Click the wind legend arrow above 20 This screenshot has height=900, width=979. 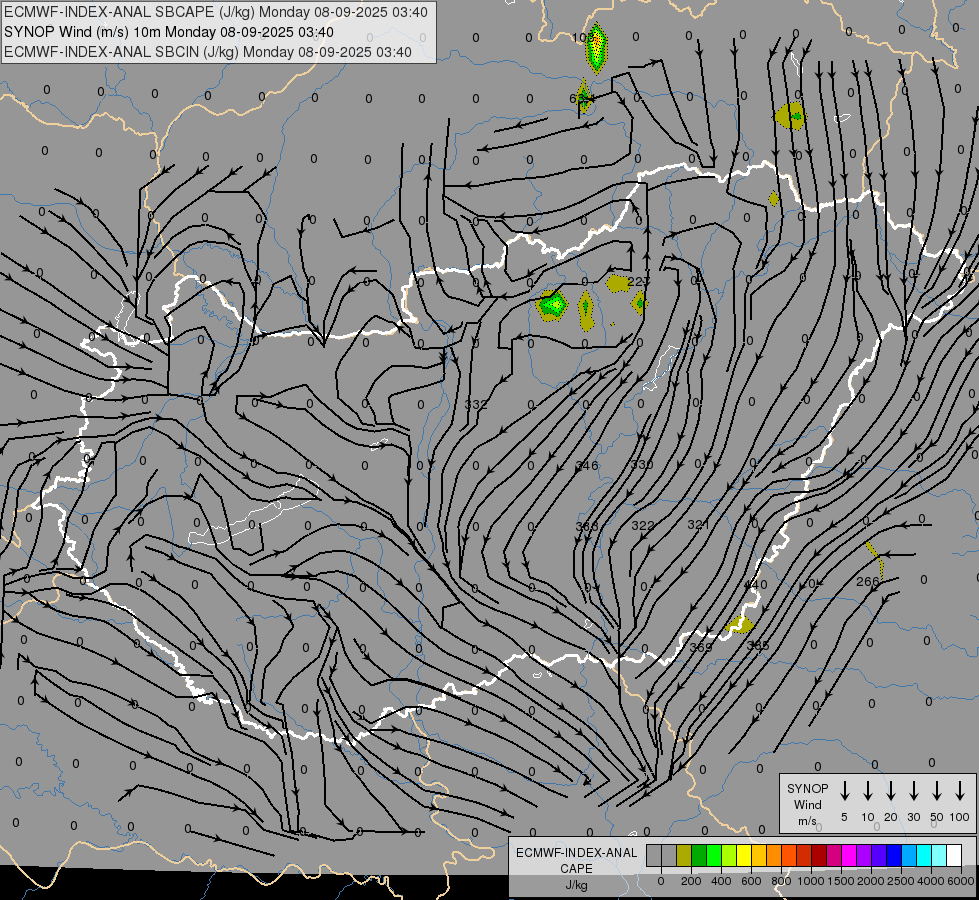(x=890, y=790)
